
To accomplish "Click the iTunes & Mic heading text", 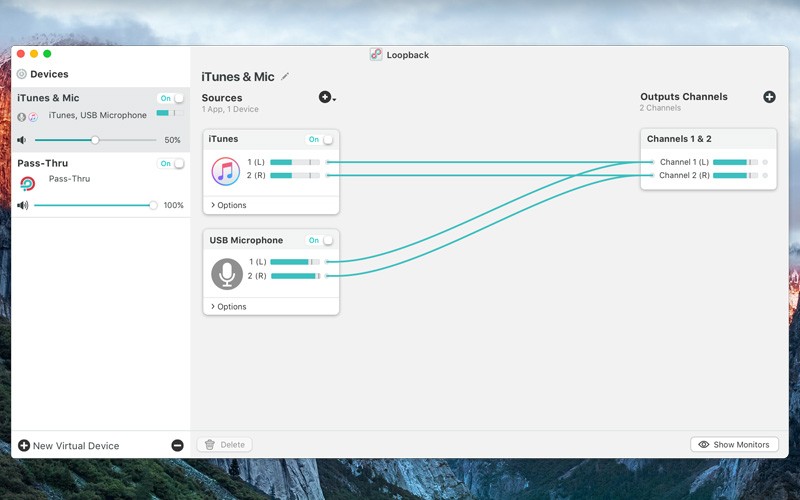I will [x=238, y=77].
